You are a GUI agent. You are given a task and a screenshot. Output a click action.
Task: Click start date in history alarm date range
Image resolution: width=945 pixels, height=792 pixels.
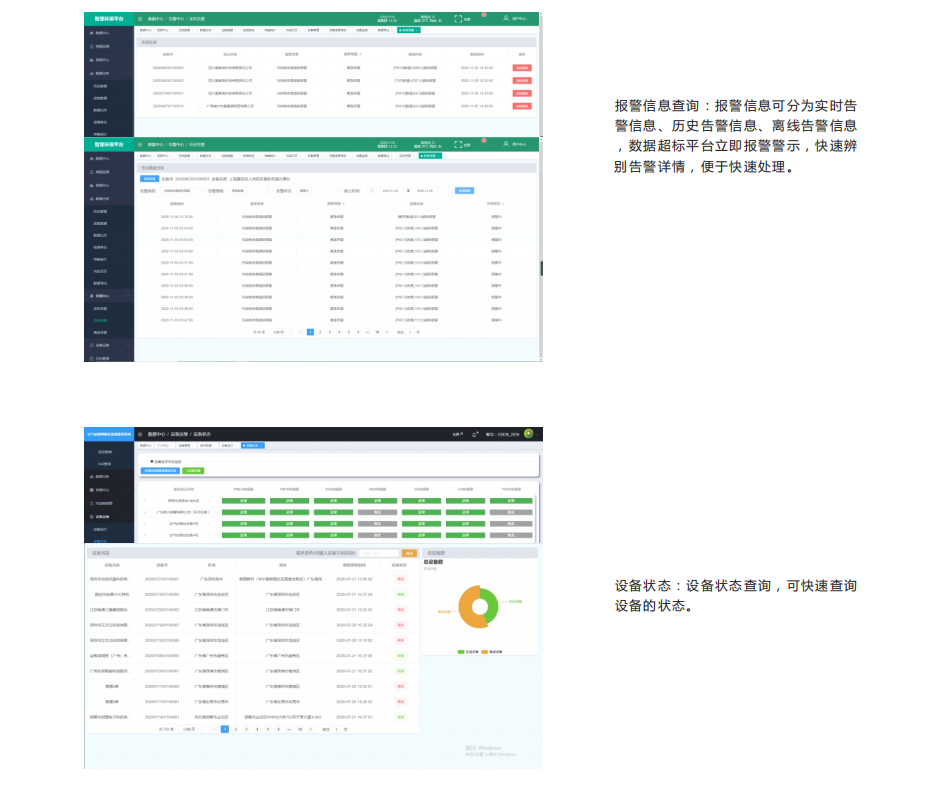[x=390, y=191]
